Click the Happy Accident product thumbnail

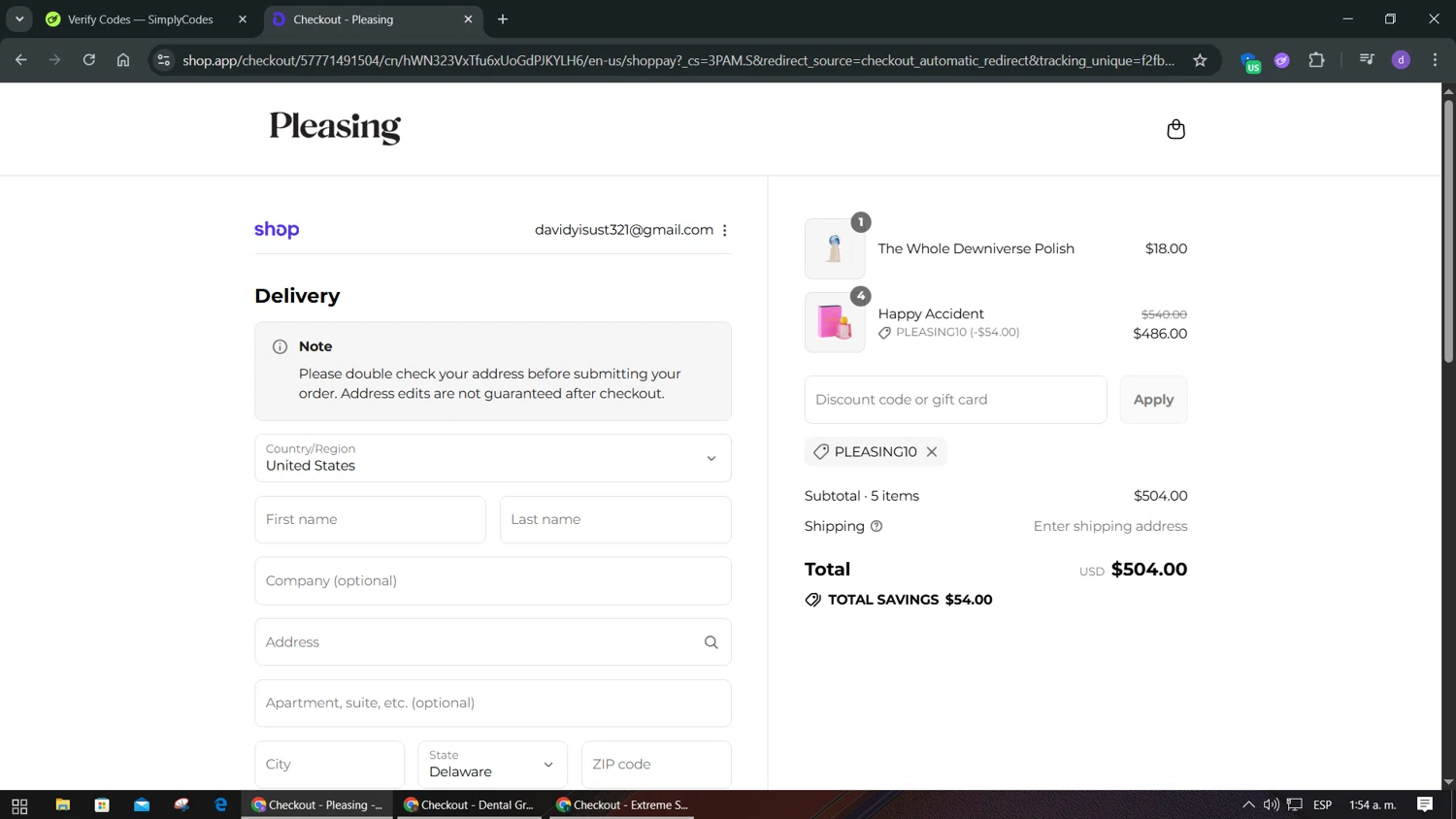click(x=835, y=322)
